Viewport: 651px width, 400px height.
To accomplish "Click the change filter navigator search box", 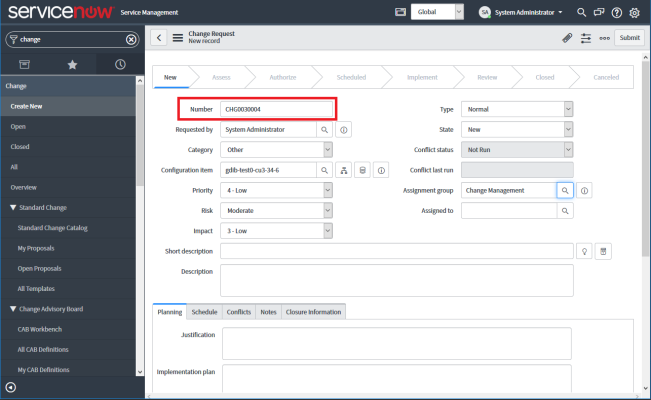I will tap(72, 39).
